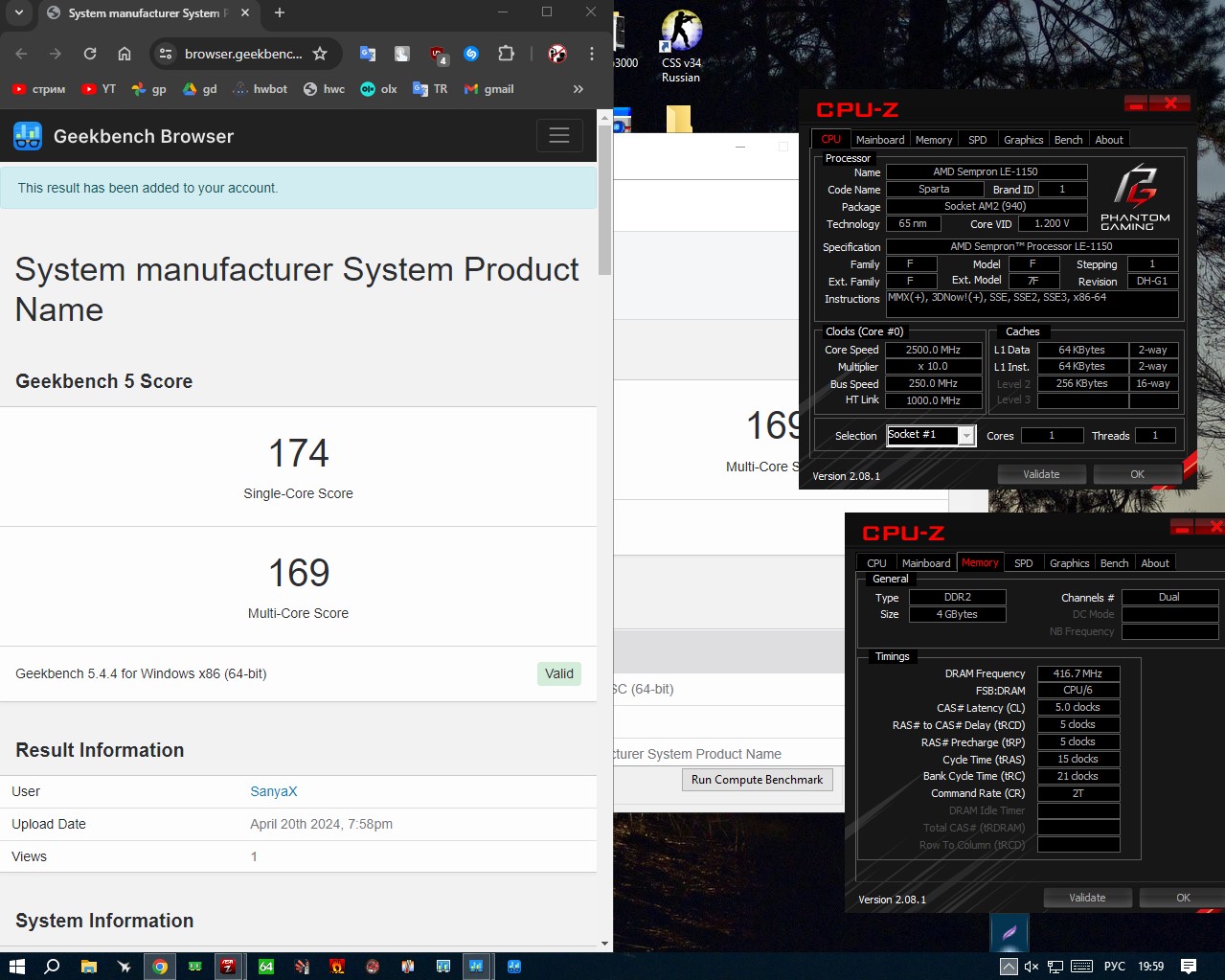The image size is (1225, 980).
Task: Open site information icon in address bar
Action: point(166,54)
